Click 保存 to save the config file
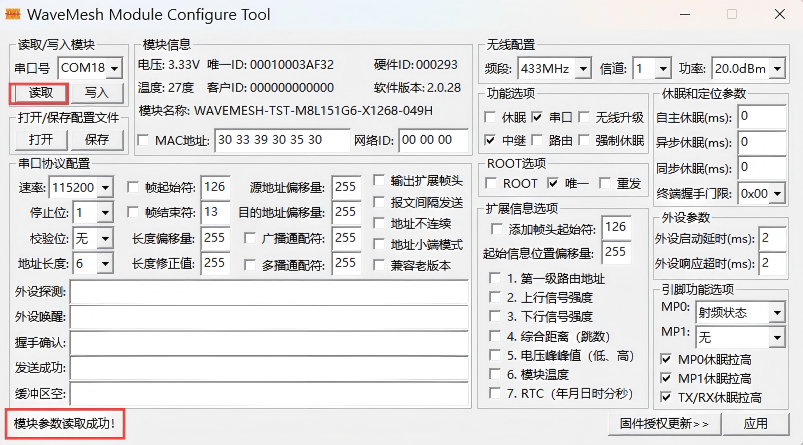Screen dimensions: 803x445 click(97, 140)
